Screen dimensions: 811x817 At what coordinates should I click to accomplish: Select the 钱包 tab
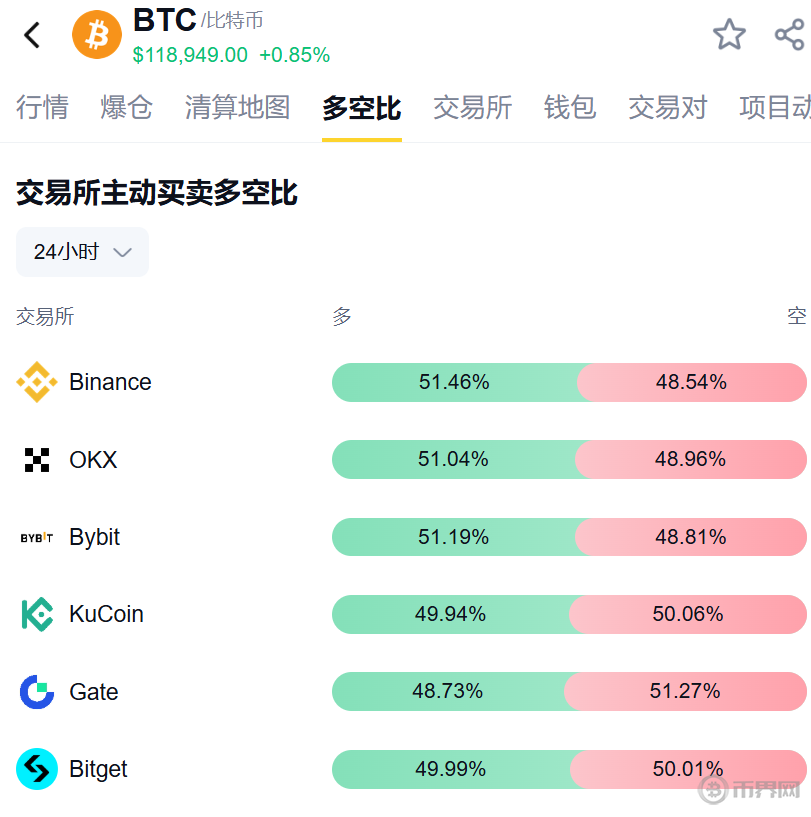[x=570, y=108]
